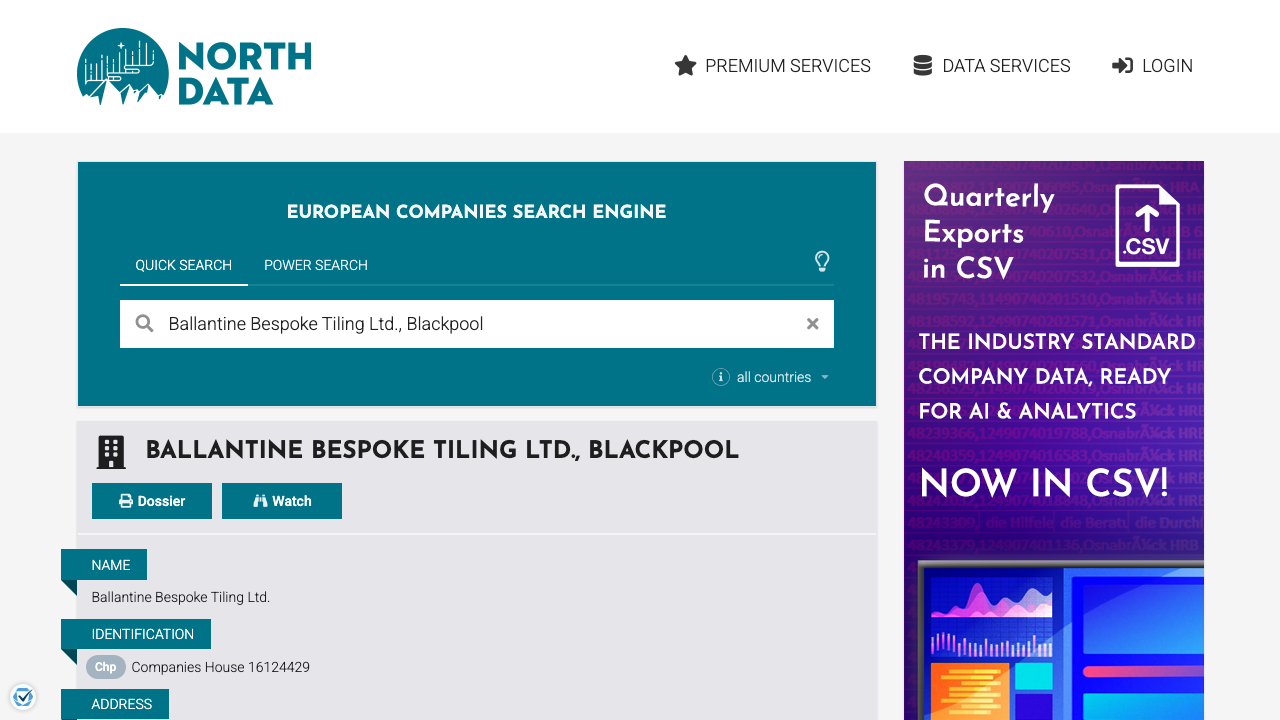
Task: Click the lightbulb search tips icon
Action: [x=822, y=262]
